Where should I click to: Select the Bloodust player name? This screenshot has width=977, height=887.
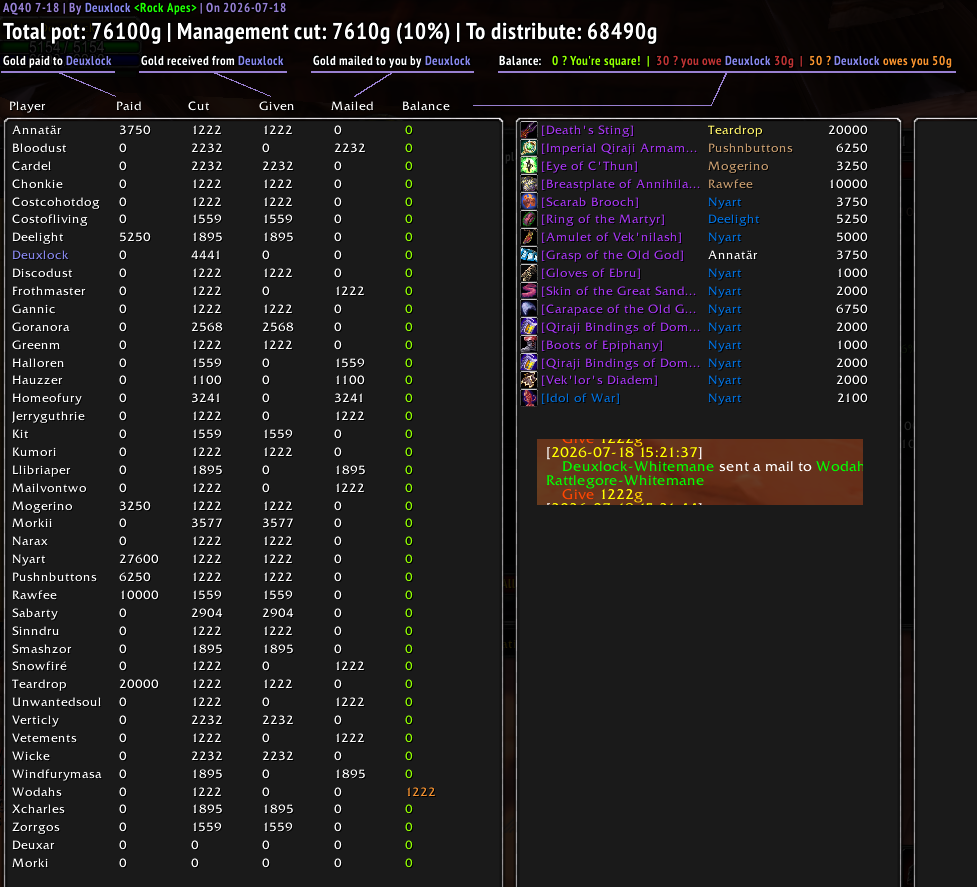point(39,148)
